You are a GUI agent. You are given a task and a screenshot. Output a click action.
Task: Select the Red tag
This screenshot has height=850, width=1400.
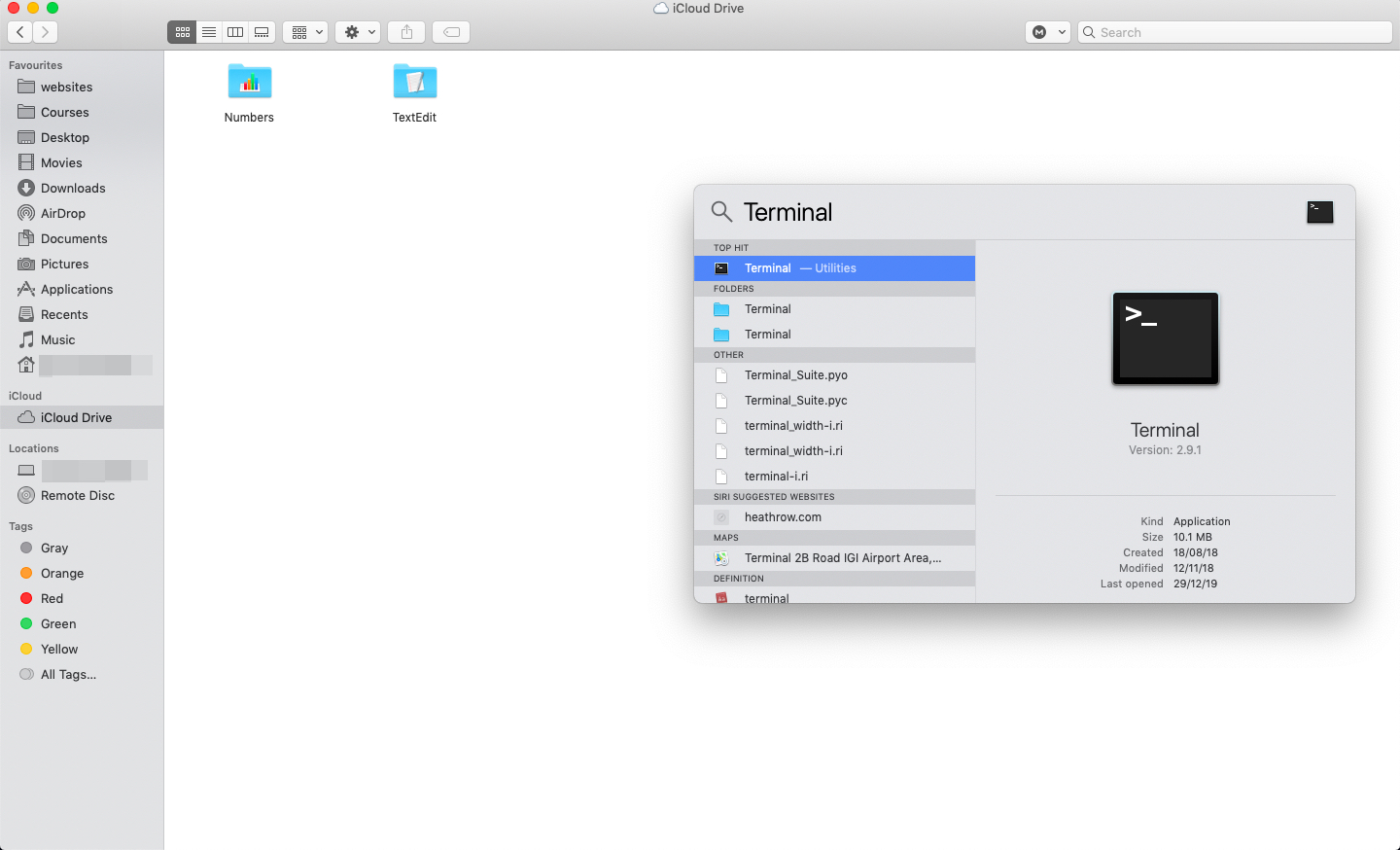tap(82, 598)
